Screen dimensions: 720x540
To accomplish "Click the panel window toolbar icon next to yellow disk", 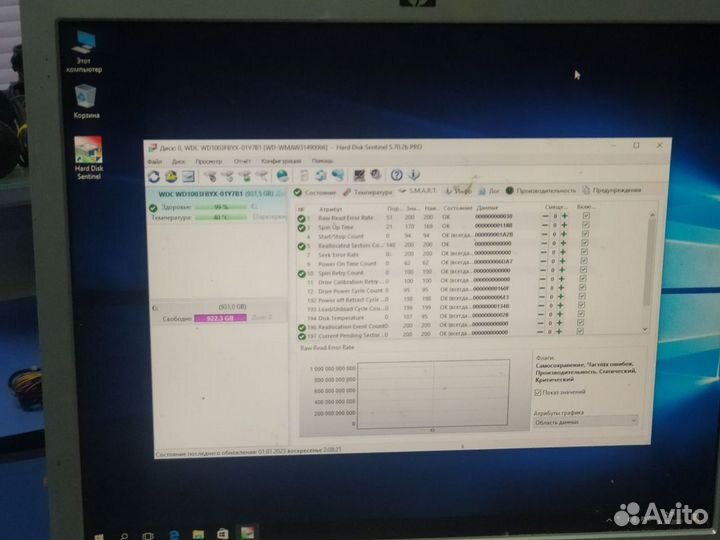I will pyautogui.click(x=188, y=176).
